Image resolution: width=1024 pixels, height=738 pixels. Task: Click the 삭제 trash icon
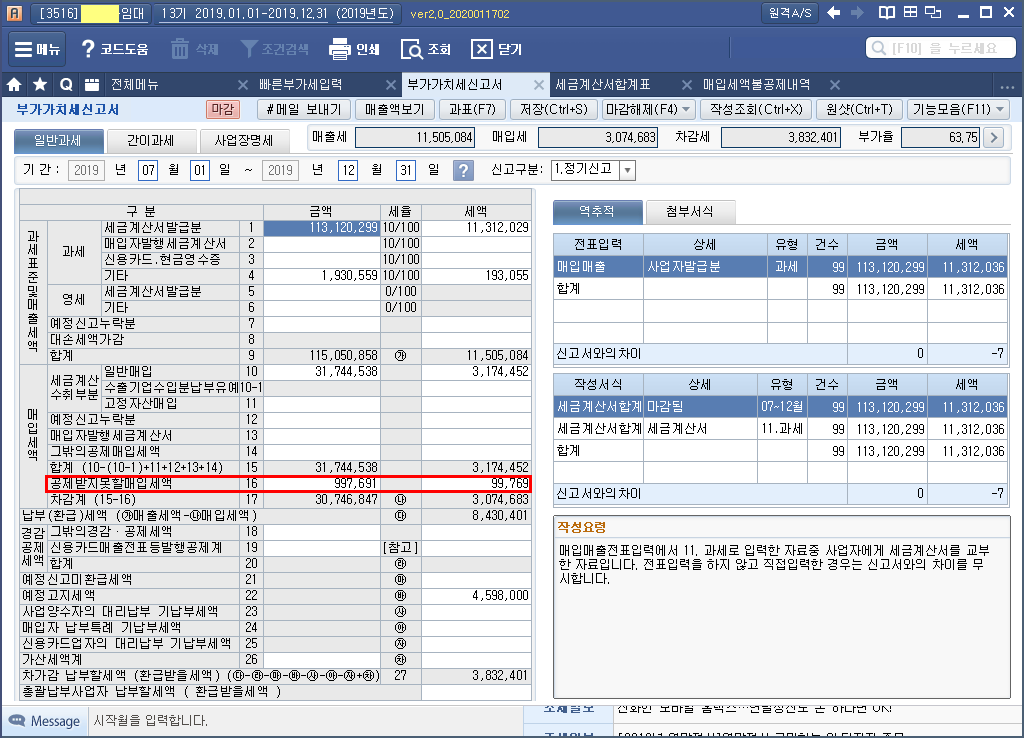click(180, 49)
